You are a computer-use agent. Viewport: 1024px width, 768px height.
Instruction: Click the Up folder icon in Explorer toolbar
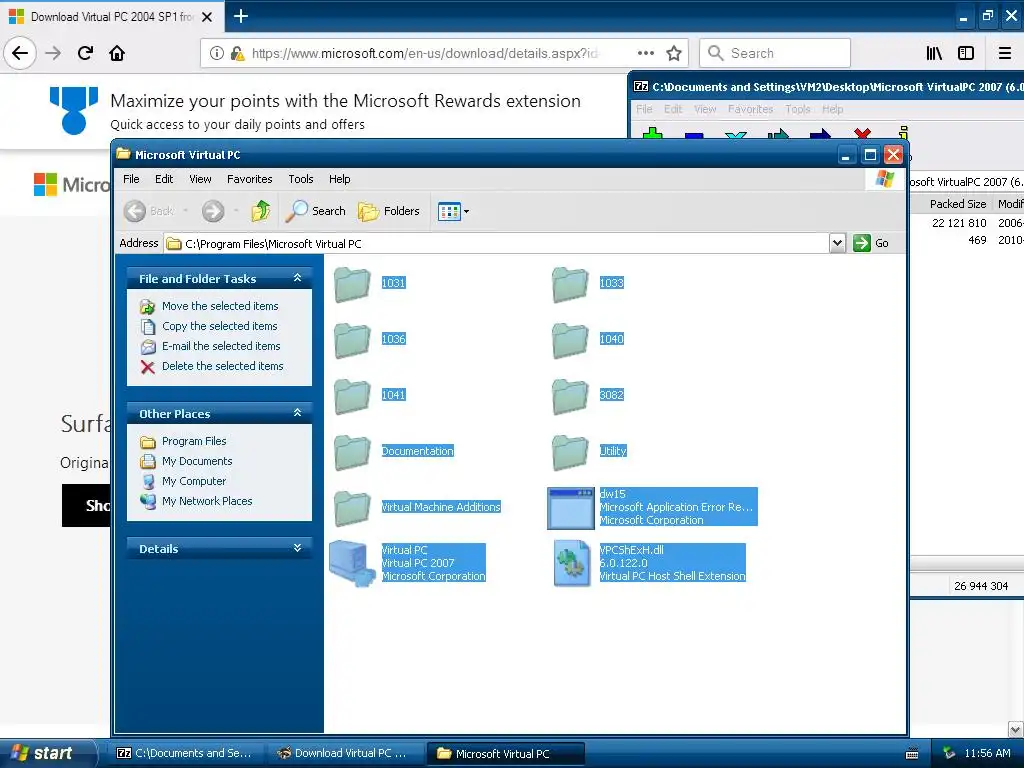click(x=261, y=211)
